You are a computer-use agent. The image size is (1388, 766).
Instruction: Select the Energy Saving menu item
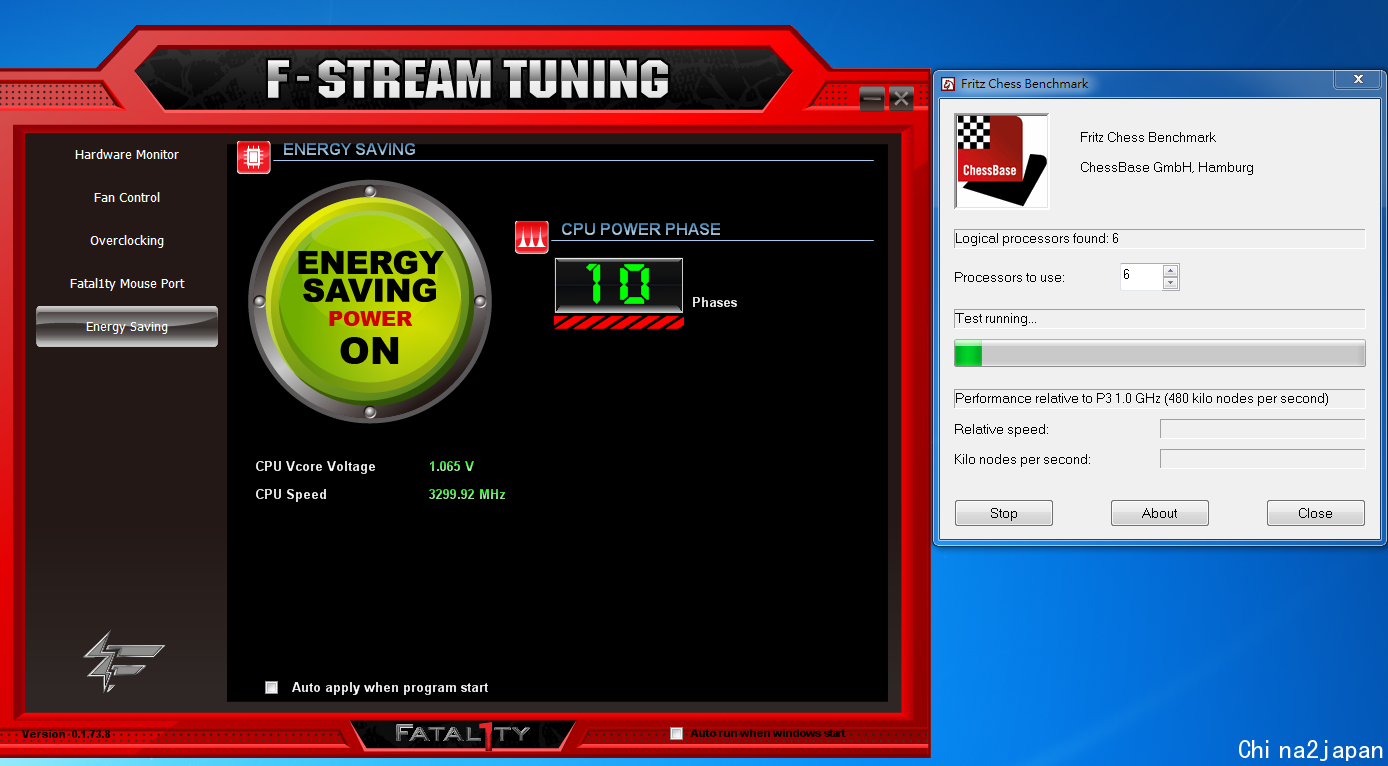coord(127,327)
